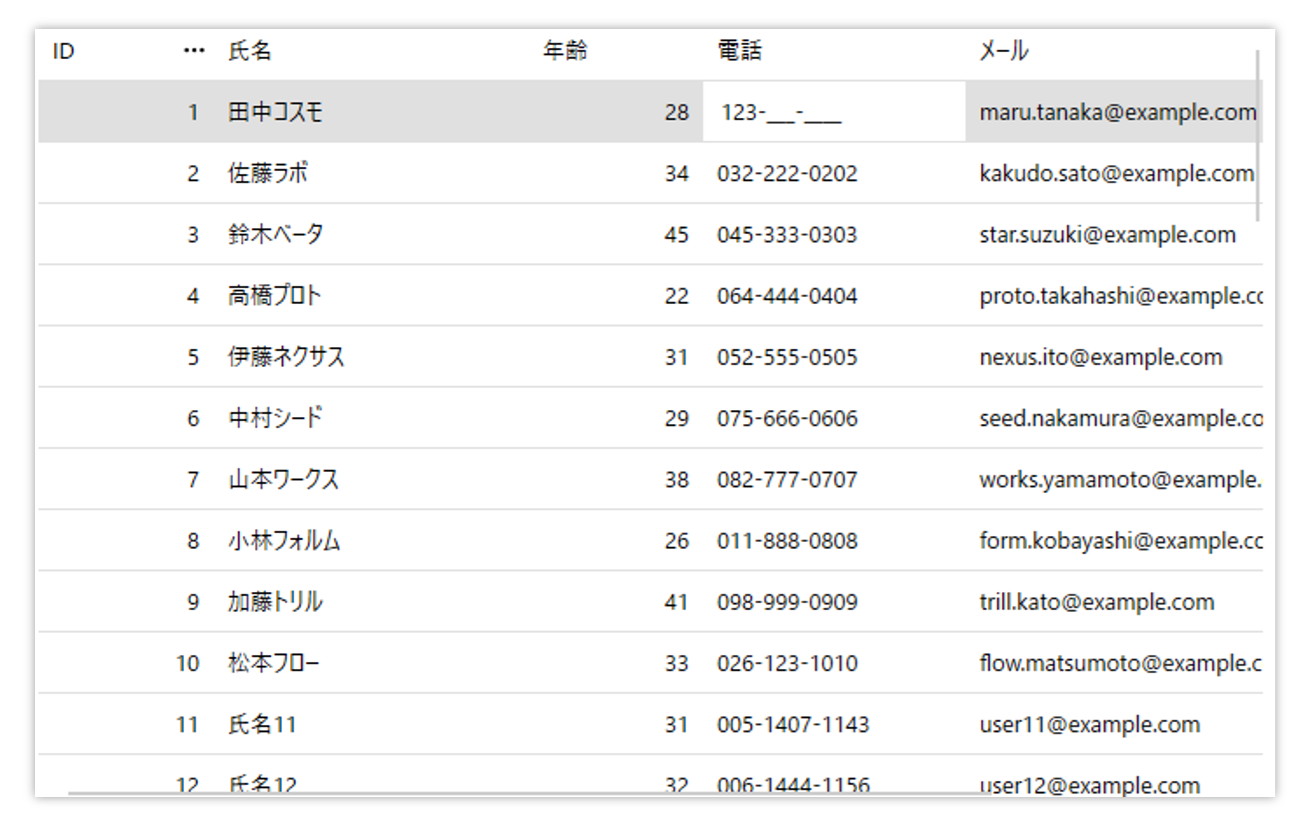Image resolution: width=1310 pixels, height=827 pixels.
Task: Select the name cell 田中コスモ
Action: click(276, 112)
